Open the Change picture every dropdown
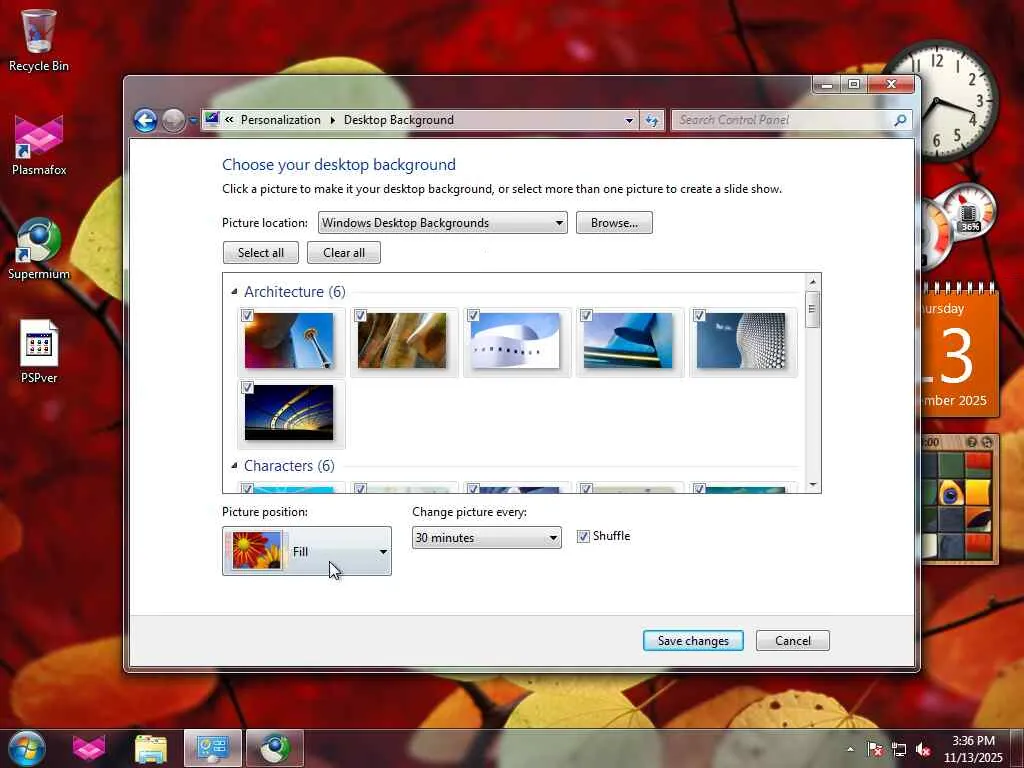Image resolution: width=1024 pixels, height=768 pixels. (x=487, y=537)
